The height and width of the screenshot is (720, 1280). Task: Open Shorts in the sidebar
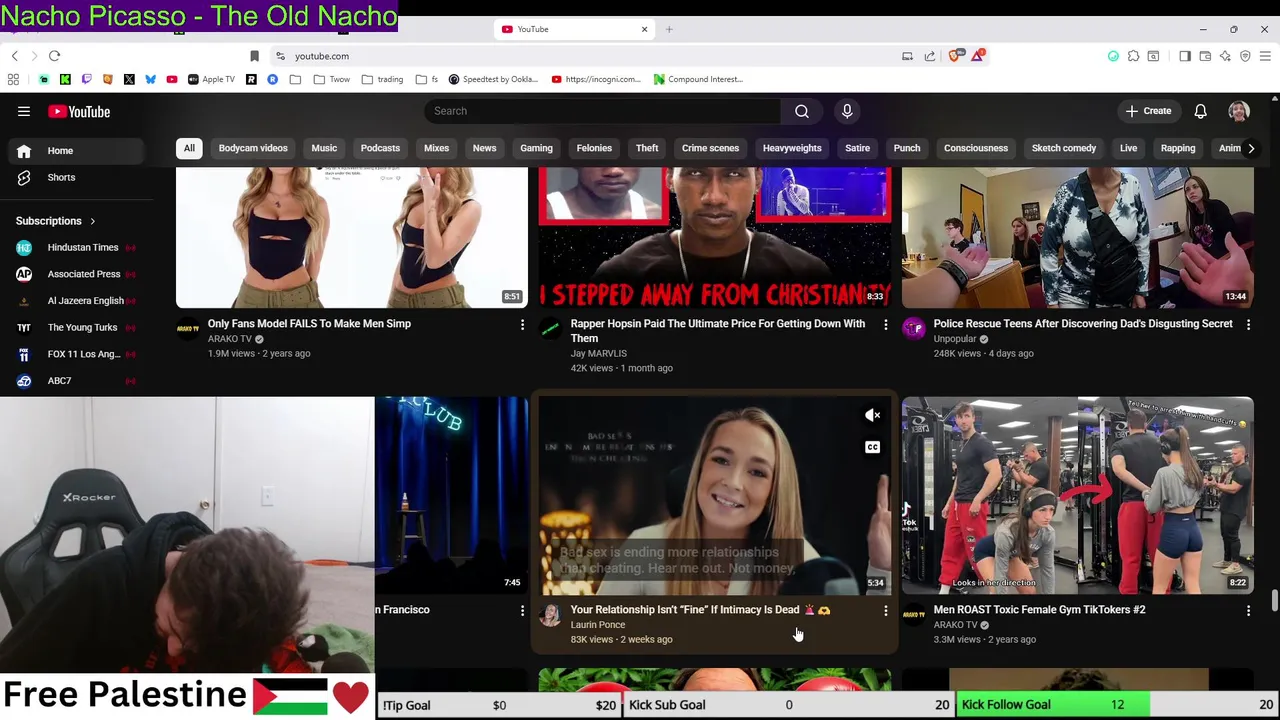75,177
